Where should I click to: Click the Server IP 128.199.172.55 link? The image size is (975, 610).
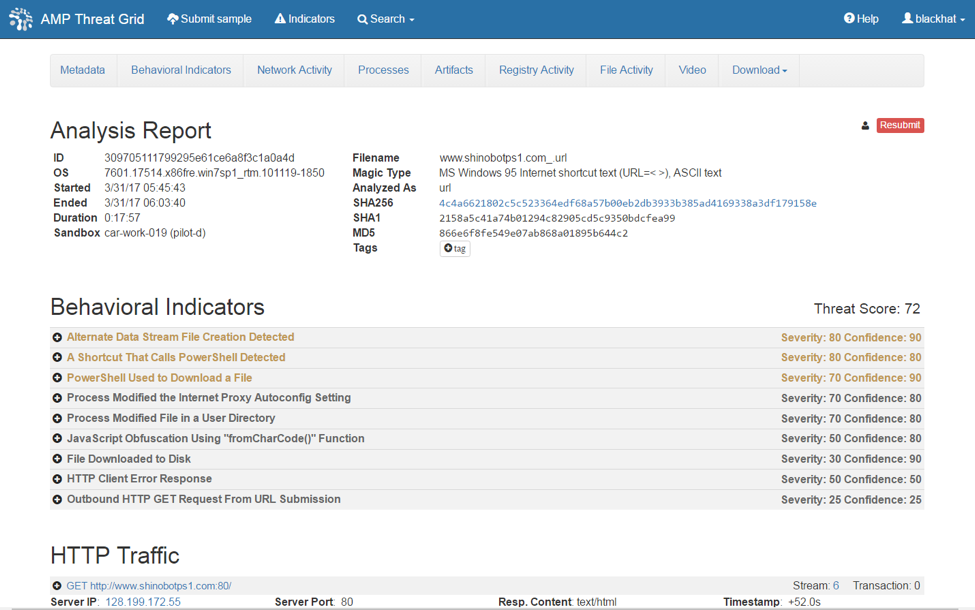(x=143, y=602)
